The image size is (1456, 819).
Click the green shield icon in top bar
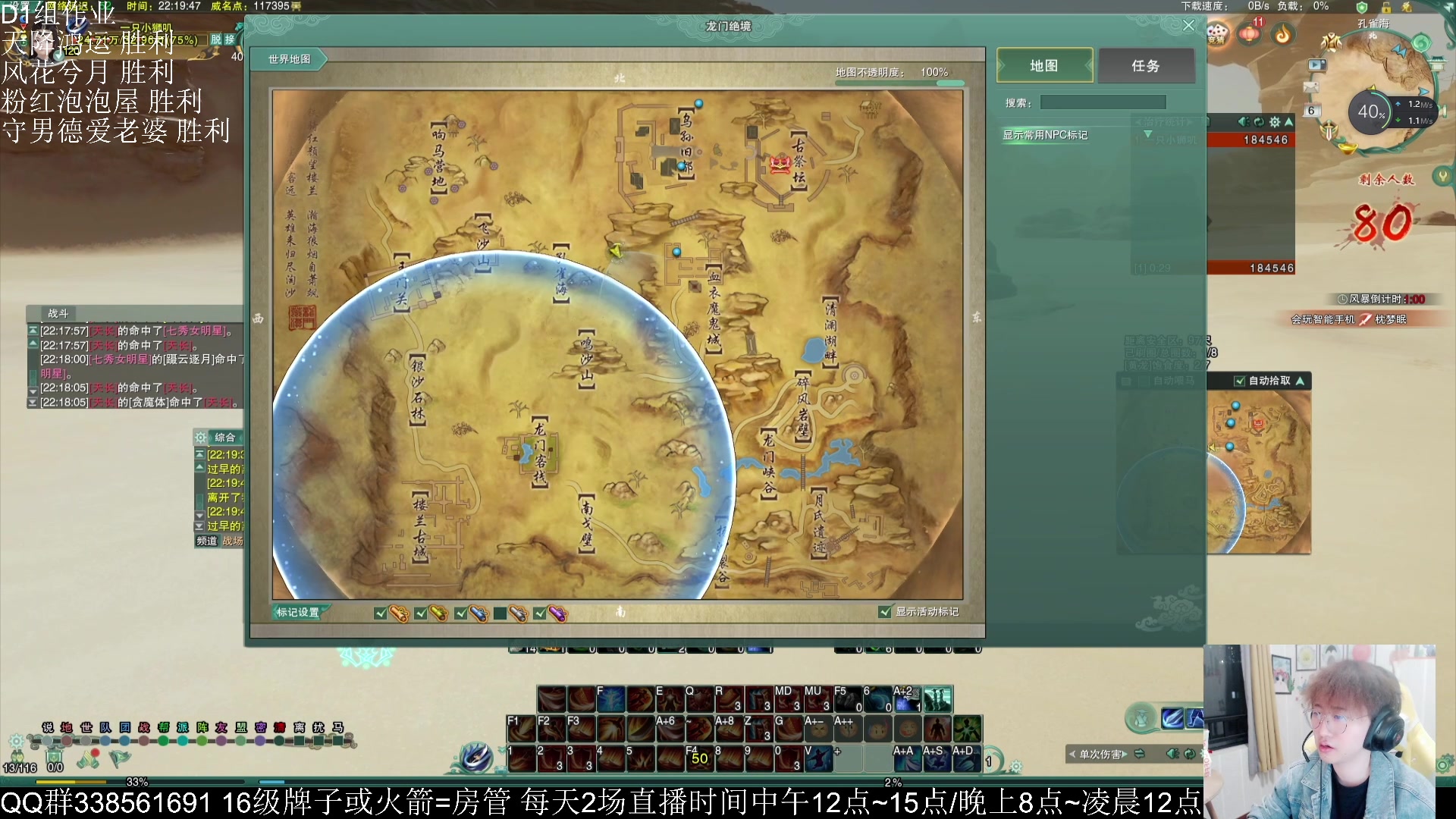point(1362,7)
